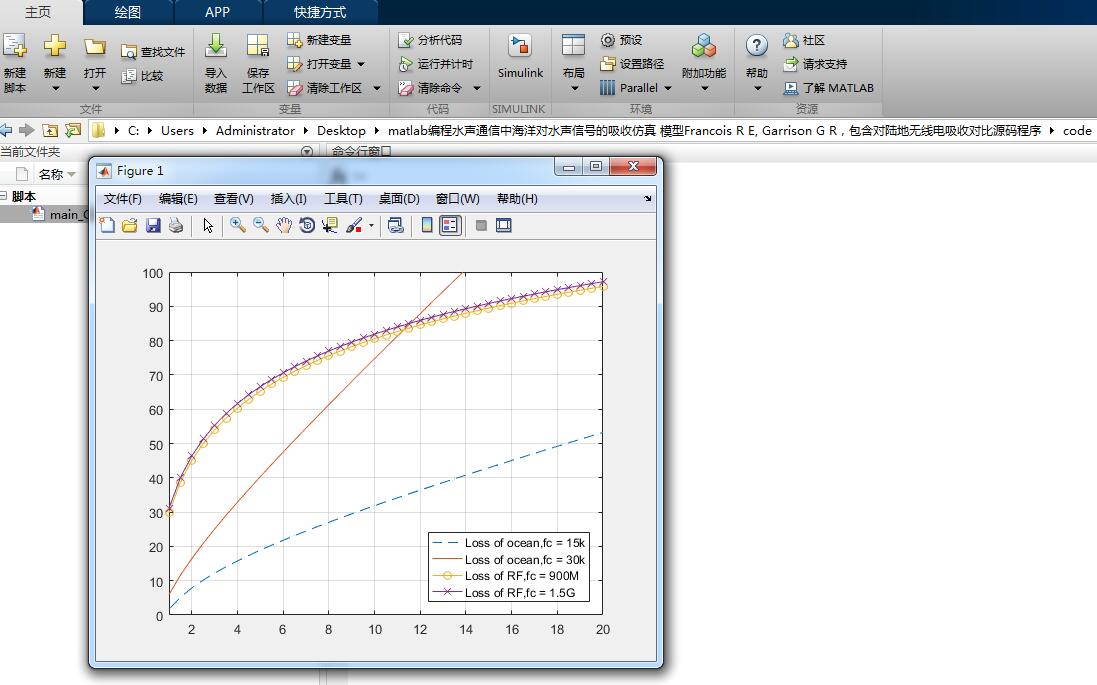Screen dimensions: 1097x685
Task: Click the 新建脚本 button
Action: click(x=15, y=63)
